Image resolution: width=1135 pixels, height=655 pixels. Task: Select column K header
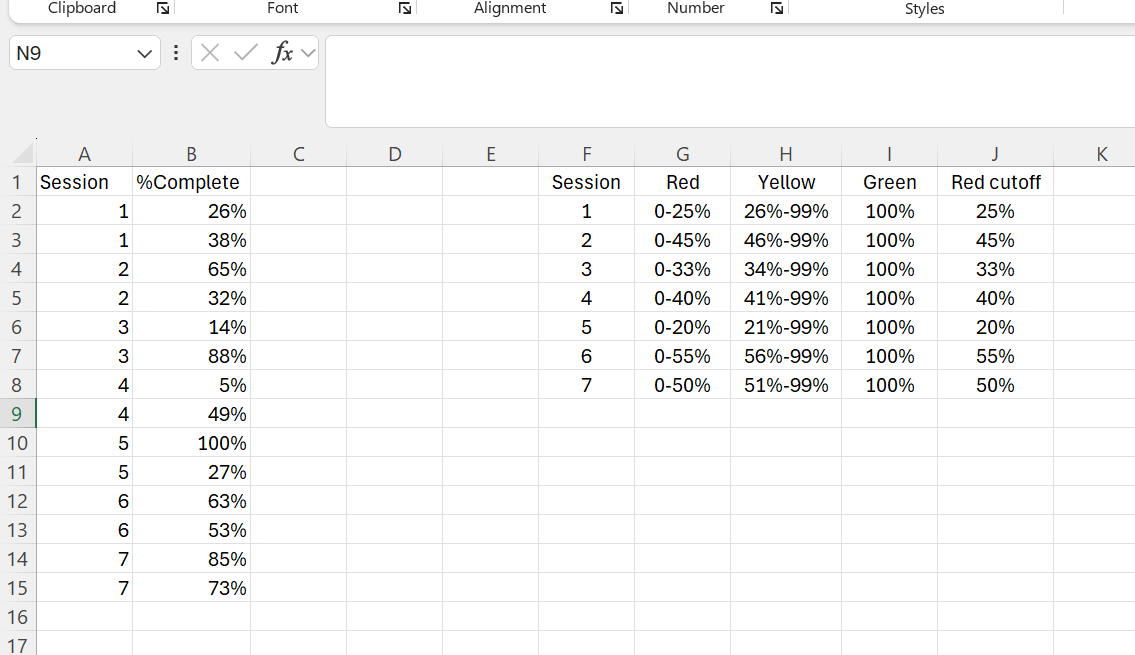[1102, 154]
